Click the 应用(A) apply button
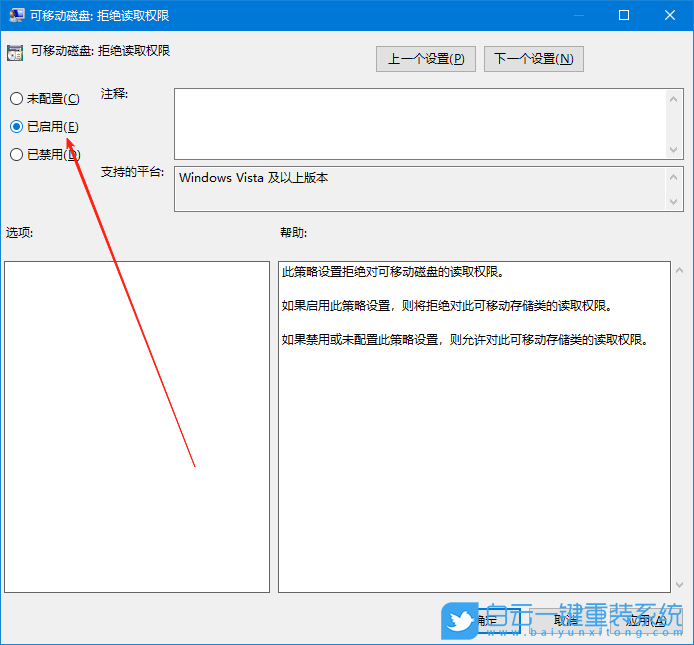The height and width of the screenshot is (645, 694). click(x=646, y=620)
